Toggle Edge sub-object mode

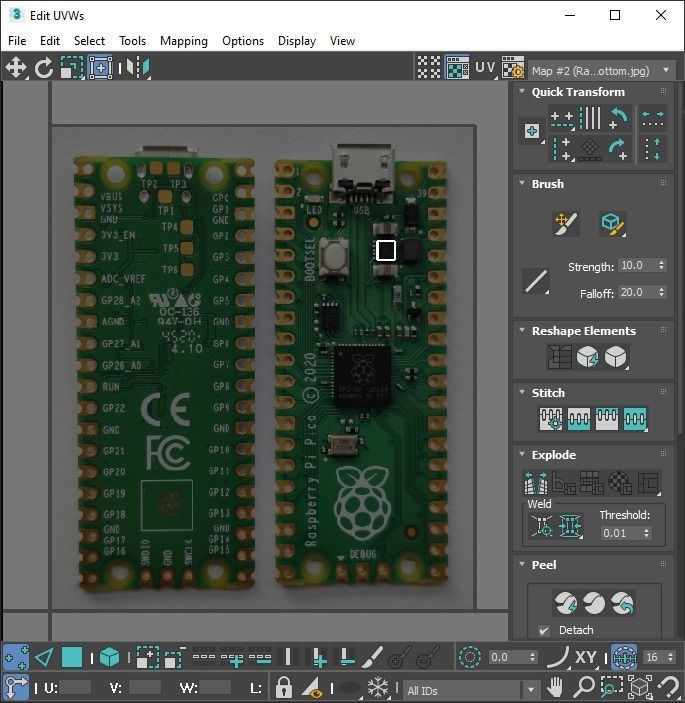tap(44, 658)
